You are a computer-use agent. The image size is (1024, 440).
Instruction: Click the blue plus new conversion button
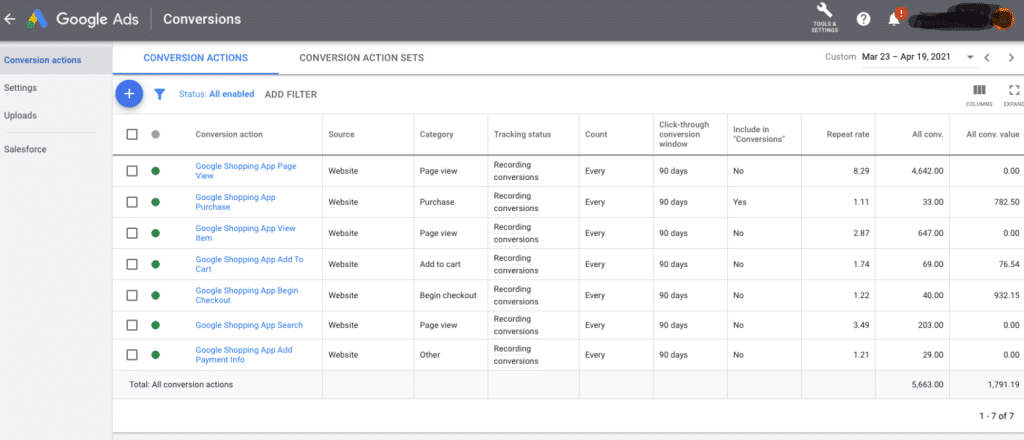coord(129,94)
